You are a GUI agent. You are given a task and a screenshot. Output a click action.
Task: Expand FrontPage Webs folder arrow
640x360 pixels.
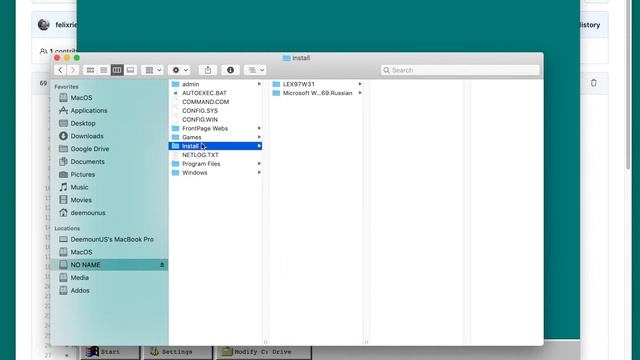(259, 128)
